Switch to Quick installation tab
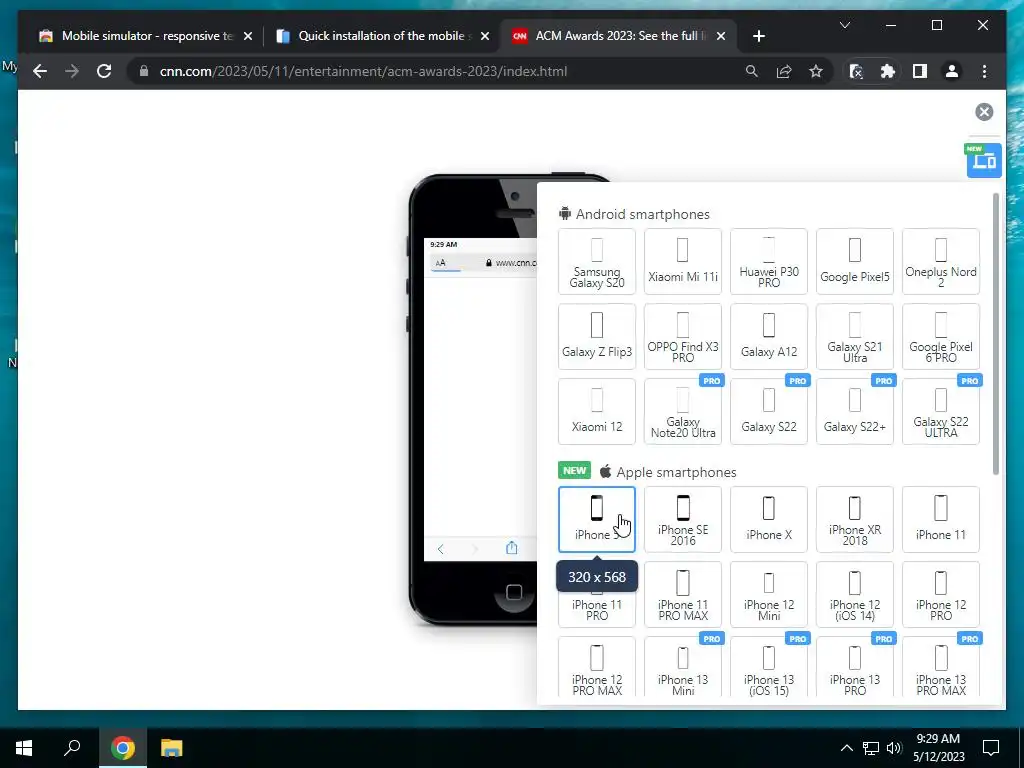This screenshot has width=1024, height=768. click(x=382, y=36)
